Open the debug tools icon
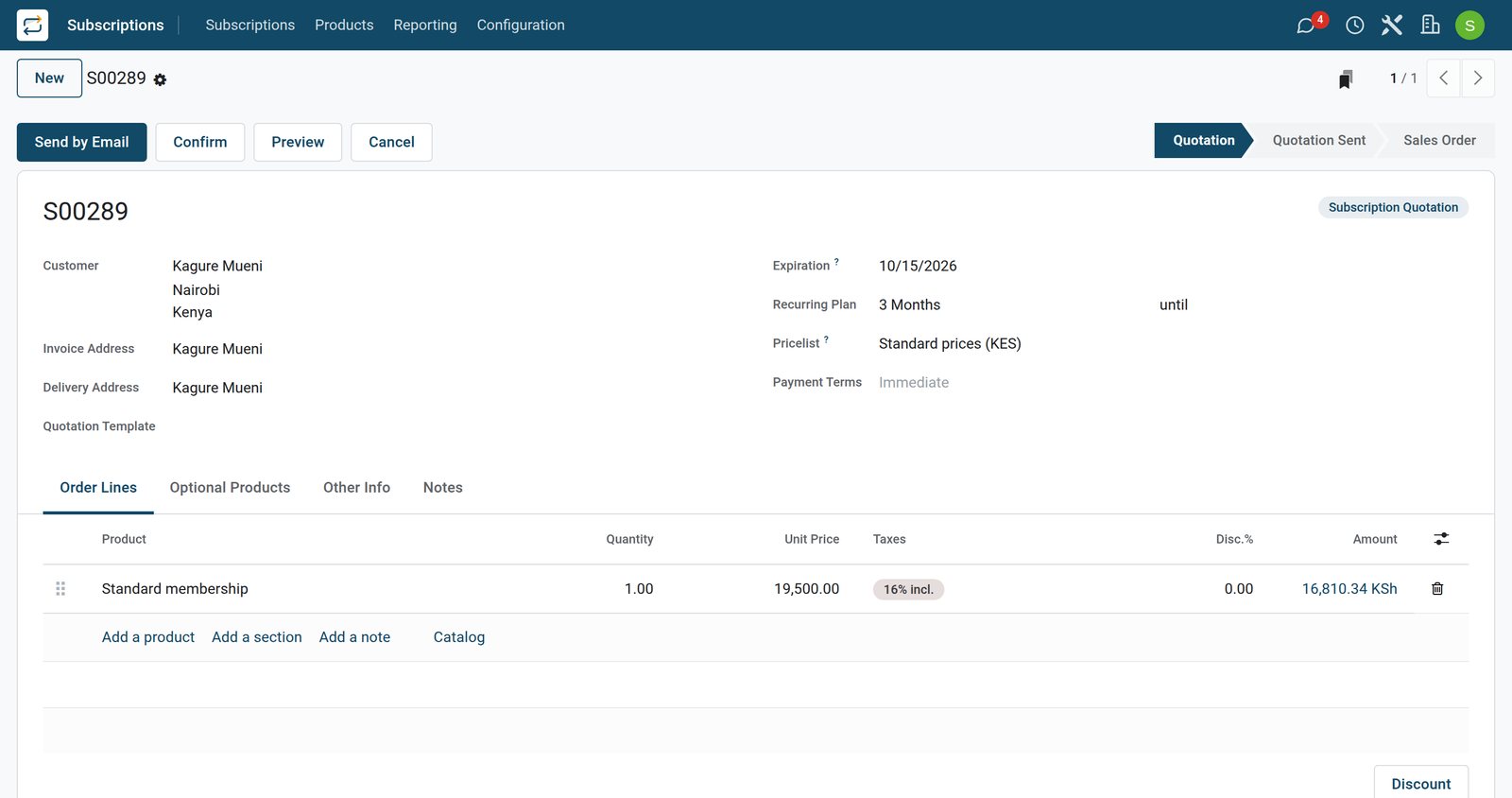Image resolution: width=1512 pixels, height=798 pixels. click(x=1392, y=26)
